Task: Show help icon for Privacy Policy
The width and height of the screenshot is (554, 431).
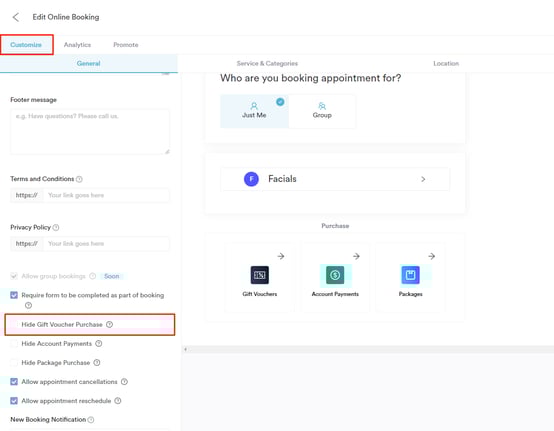Action: tap(56, 228)
